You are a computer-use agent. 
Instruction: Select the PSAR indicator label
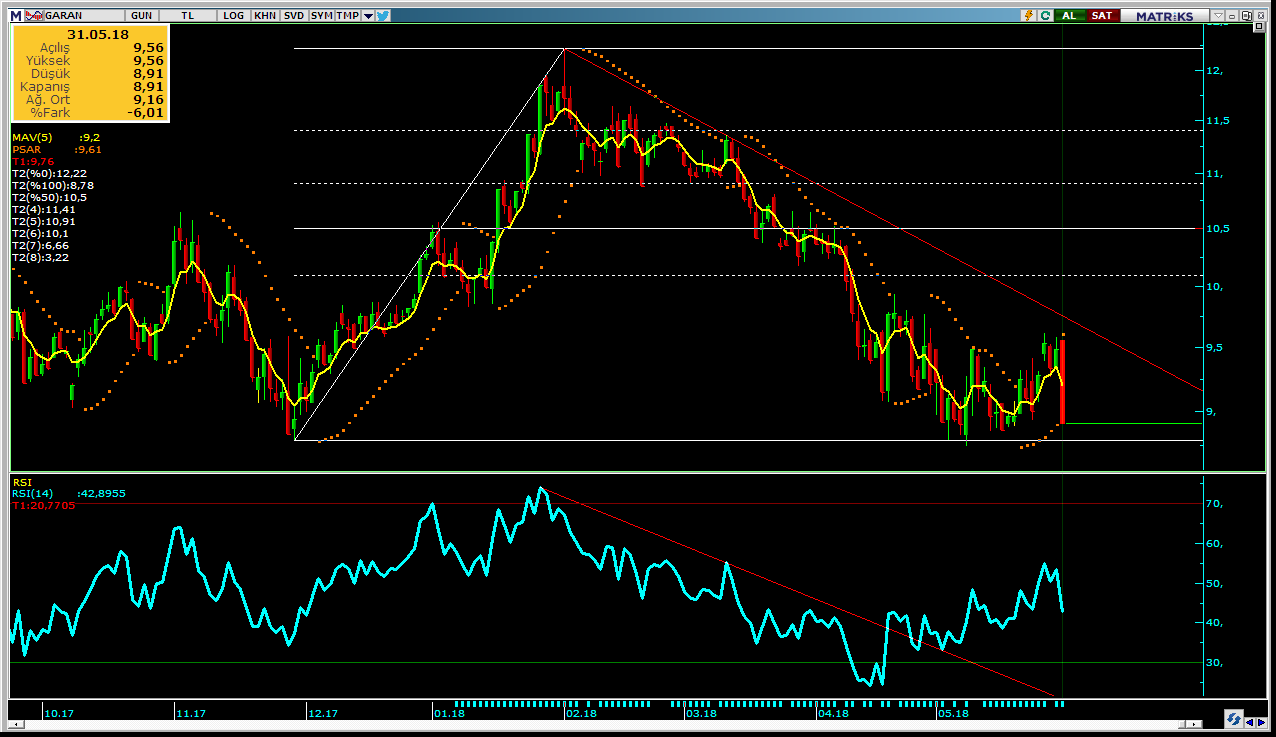[26, 149]
